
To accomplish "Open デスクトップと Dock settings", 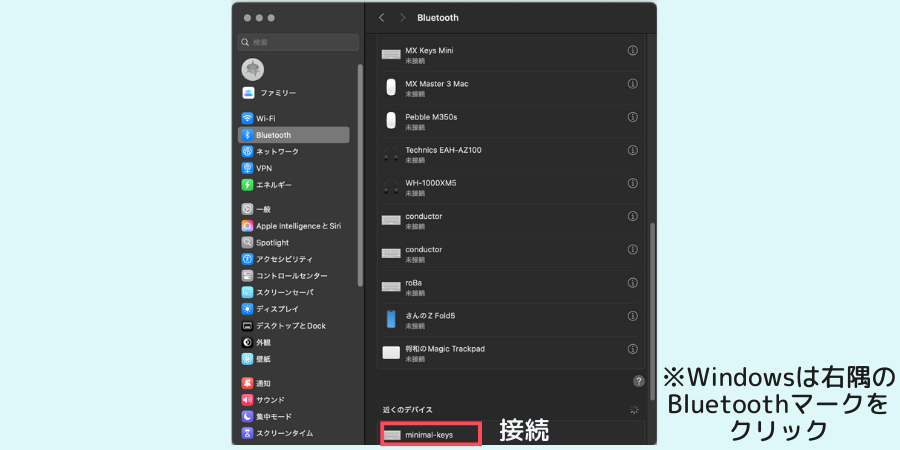I will (294, 326).
